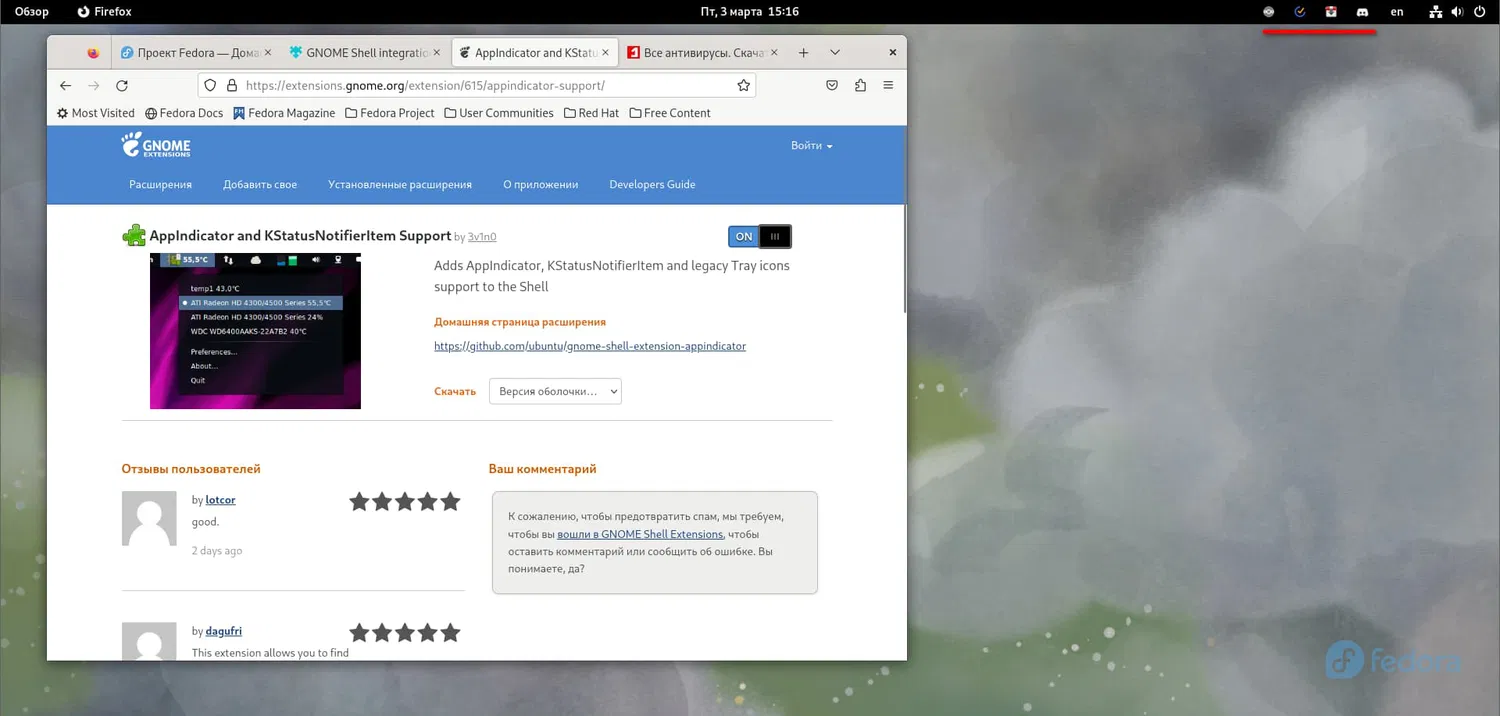Screen dimensions: 1500x716
Task: View site security padlock details
Action: (x=231, y=86)
